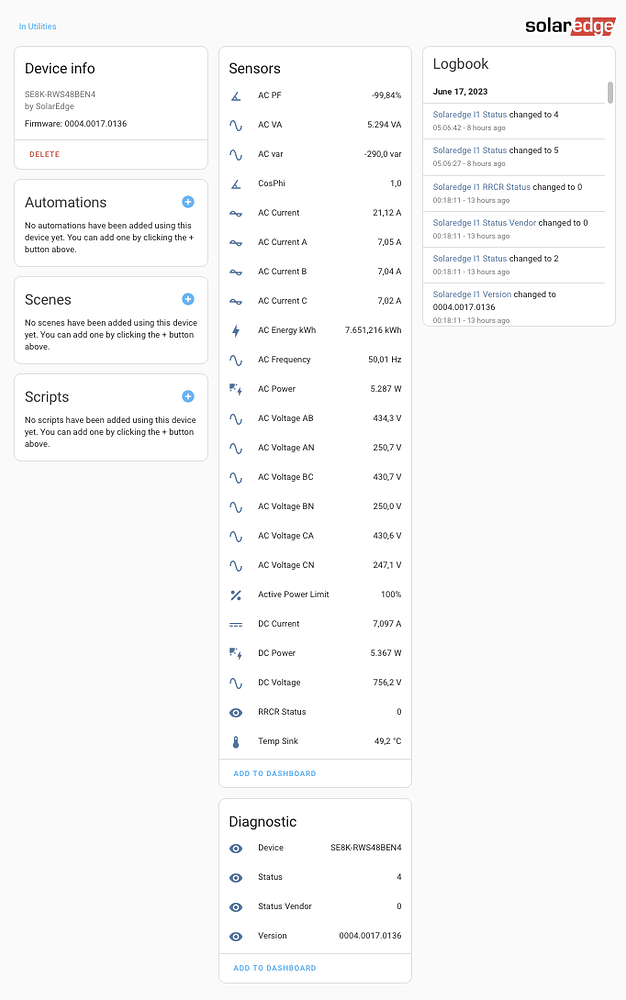The image size is (626, 1000).
Task: Click the percentage icon for Active Power Limit
Action: pyautogui.click(x=235, y=594)
